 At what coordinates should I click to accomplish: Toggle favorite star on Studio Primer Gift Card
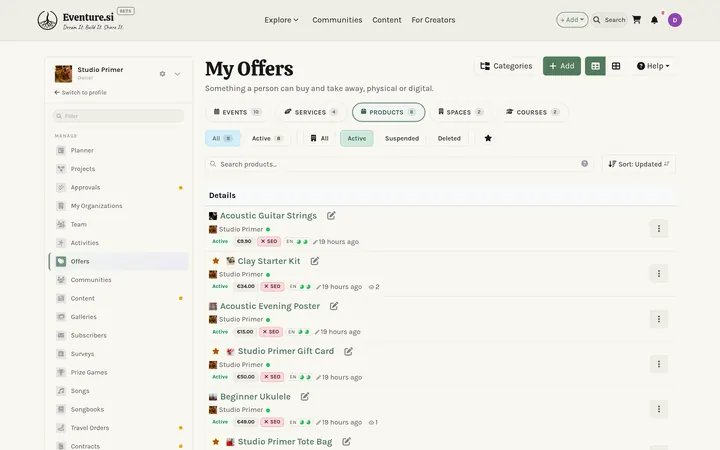coord(215,351)
